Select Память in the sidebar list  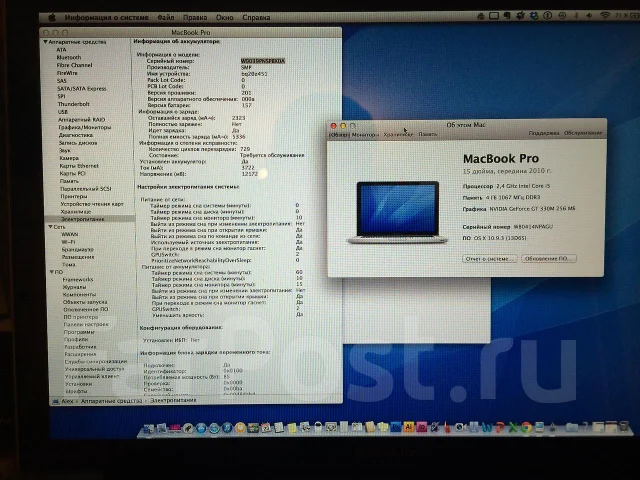coord(69,181)
